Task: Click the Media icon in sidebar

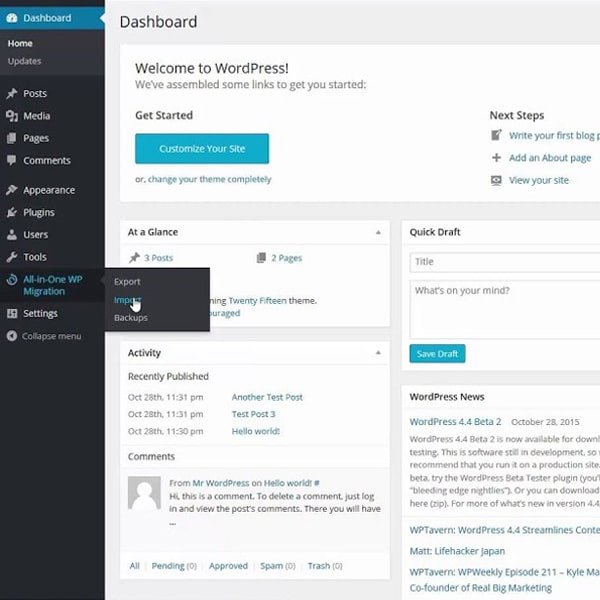Action: click(12, 116)
